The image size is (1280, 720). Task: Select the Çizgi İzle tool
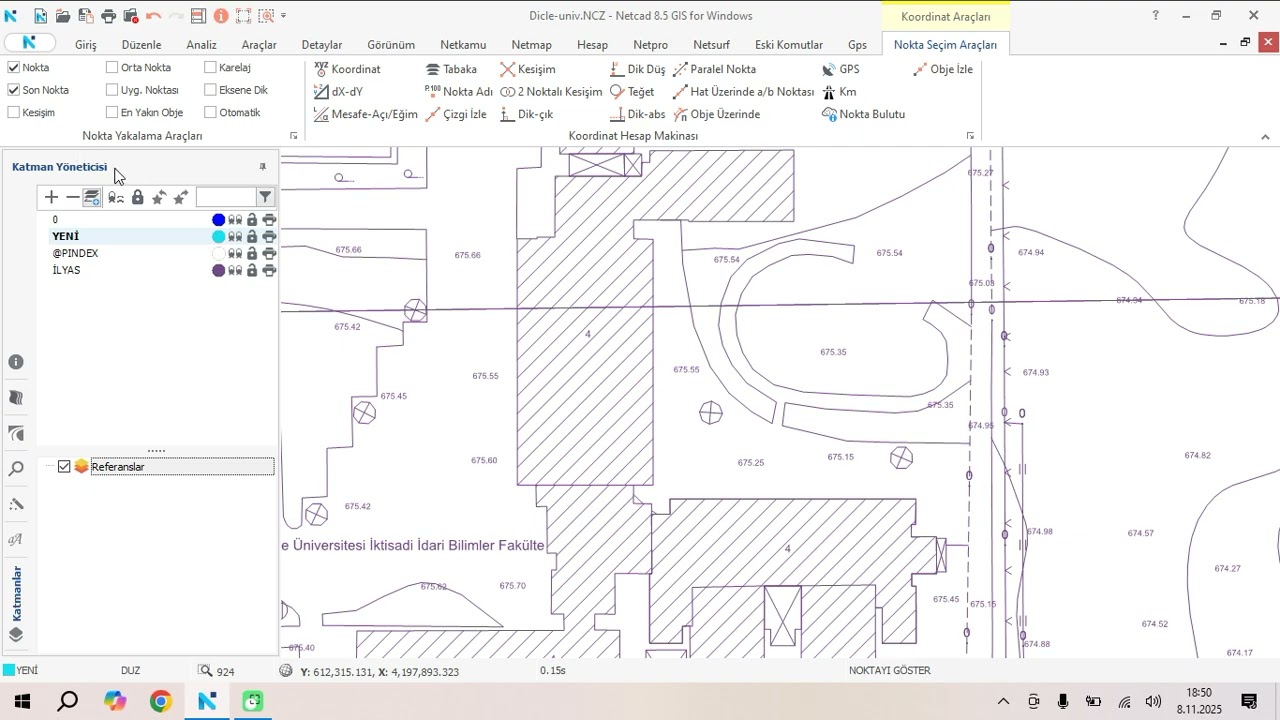coord(456,114)
